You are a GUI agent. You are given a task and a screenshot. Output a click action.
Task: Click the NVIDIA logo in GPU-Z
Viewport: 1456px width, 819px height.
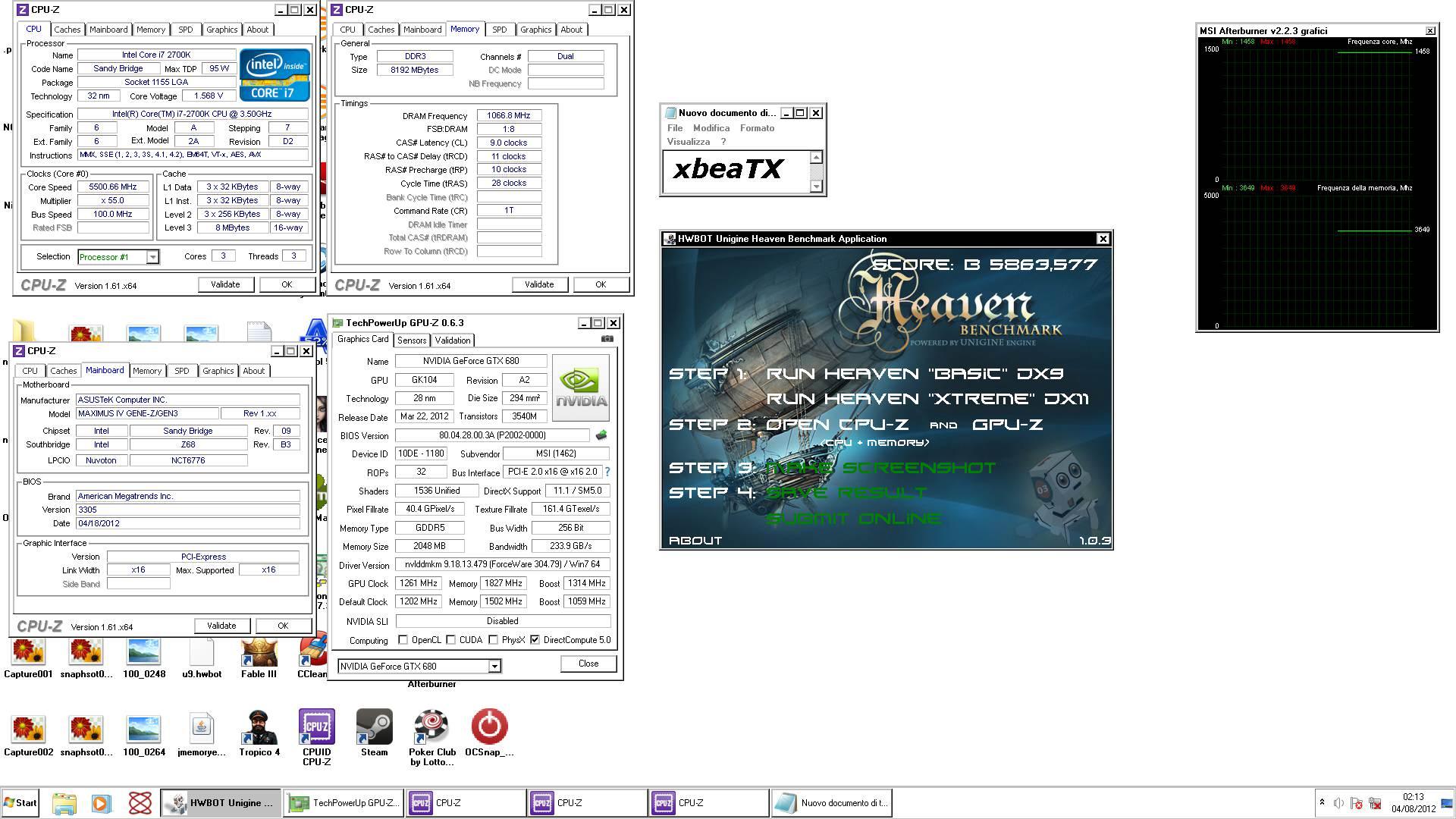pyautogui.click(x=581, y=388)
